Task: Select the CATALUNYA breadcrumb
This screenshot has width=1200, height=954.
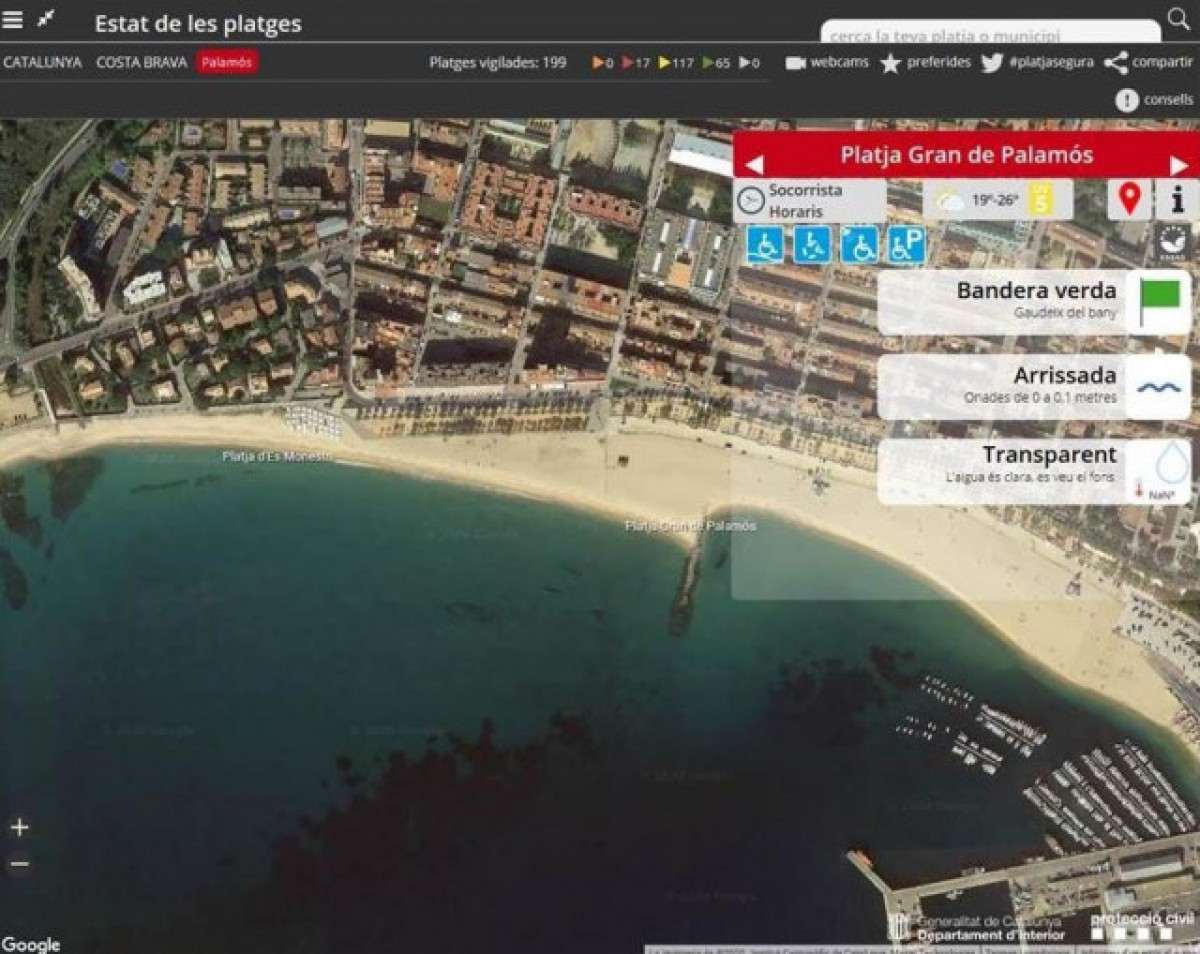Action: (x=42, y=62)
